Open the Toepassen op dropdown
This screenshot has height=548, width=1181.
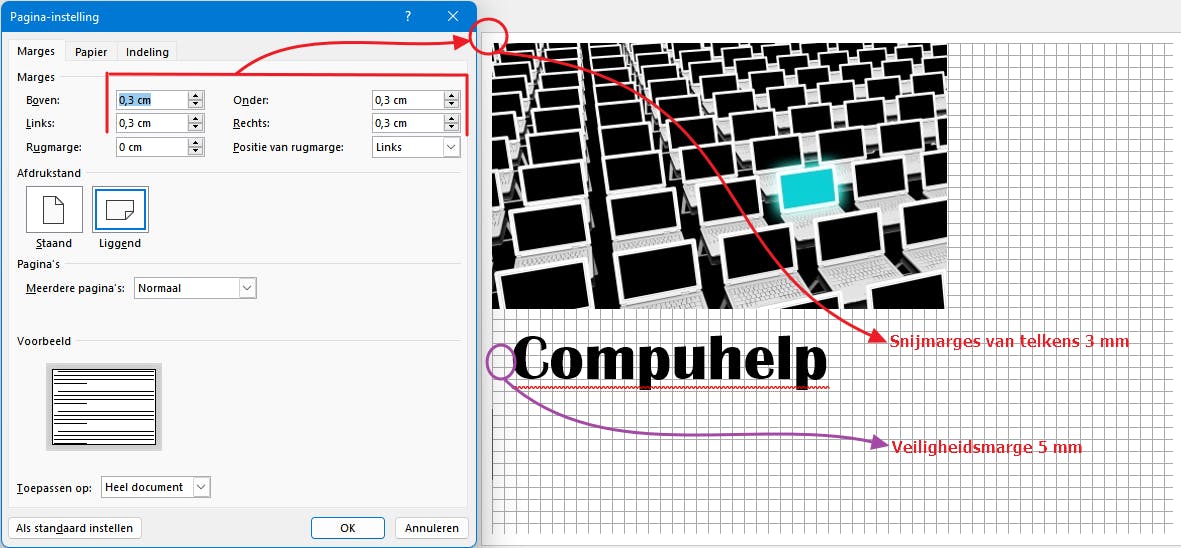[x=155, y=487]
